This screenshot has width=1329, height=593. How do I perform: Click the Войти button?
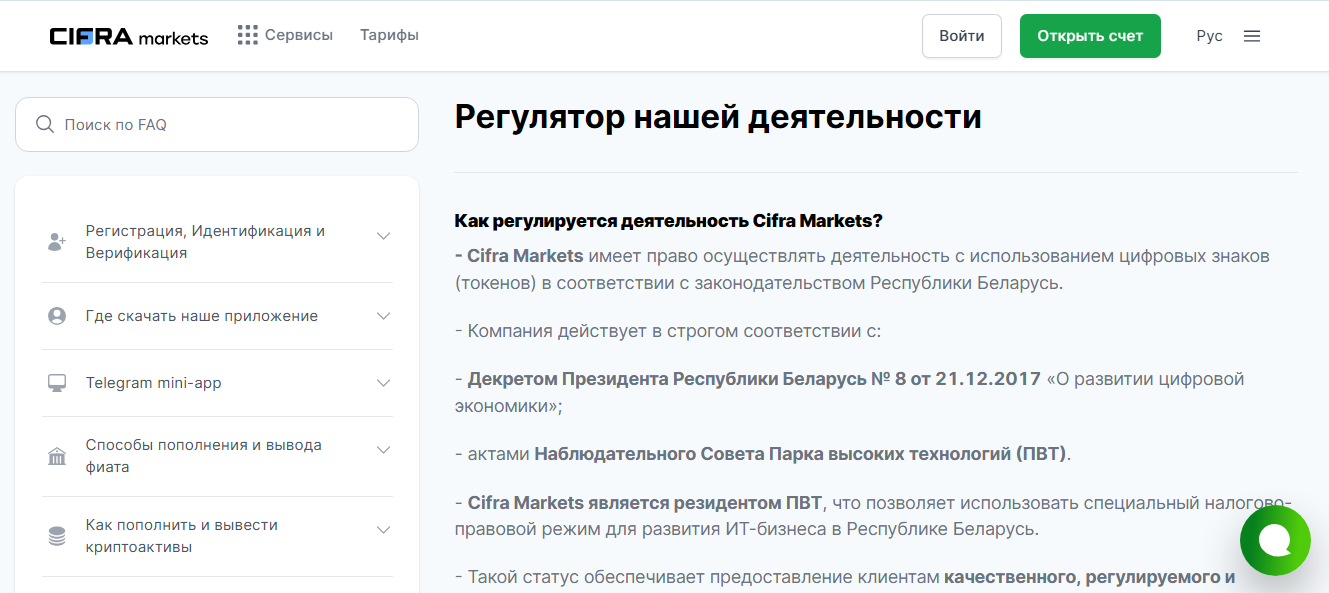961,35
